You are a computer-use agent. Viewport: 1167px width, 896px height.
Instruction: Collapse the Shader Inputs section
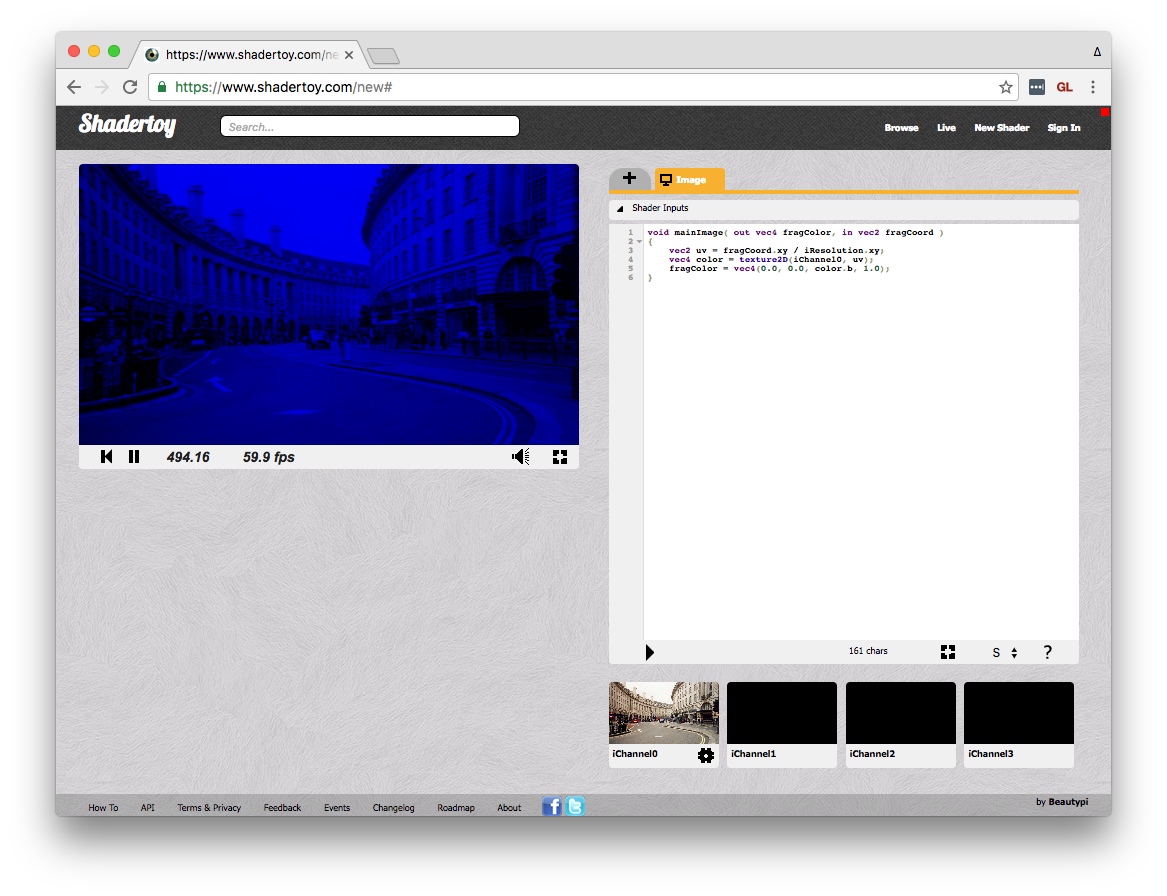point(620,208)
